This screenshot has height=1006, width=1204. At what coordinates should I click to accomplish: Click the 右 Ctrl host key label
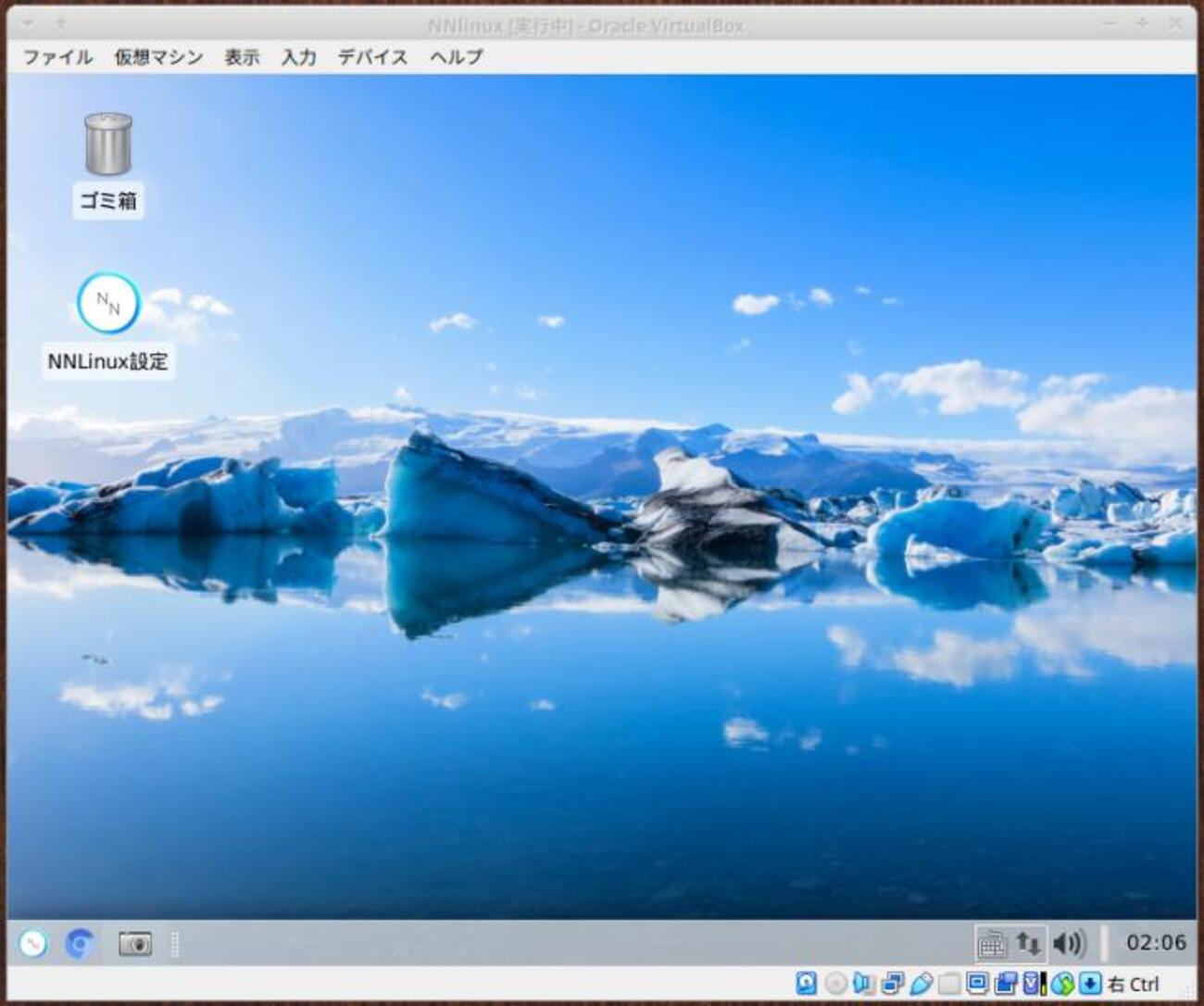click(1134, 984)
